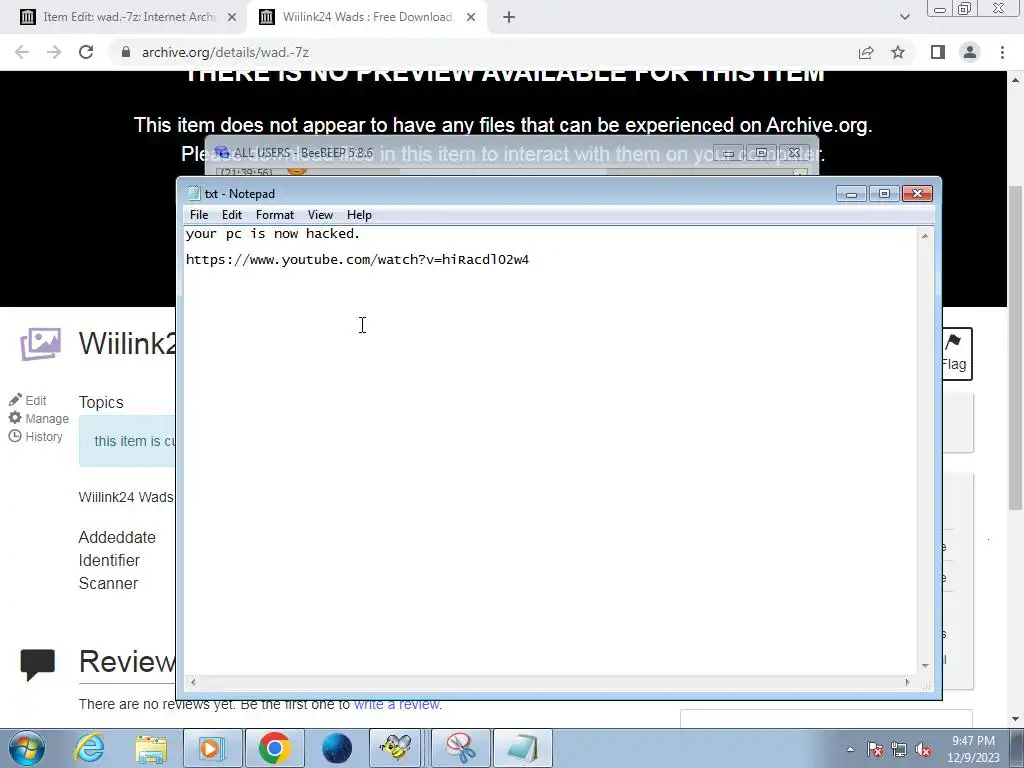This screenshot has height=768, width=1024.
Task: Open the Edit menu in Notepad
Action: (232, 215)
